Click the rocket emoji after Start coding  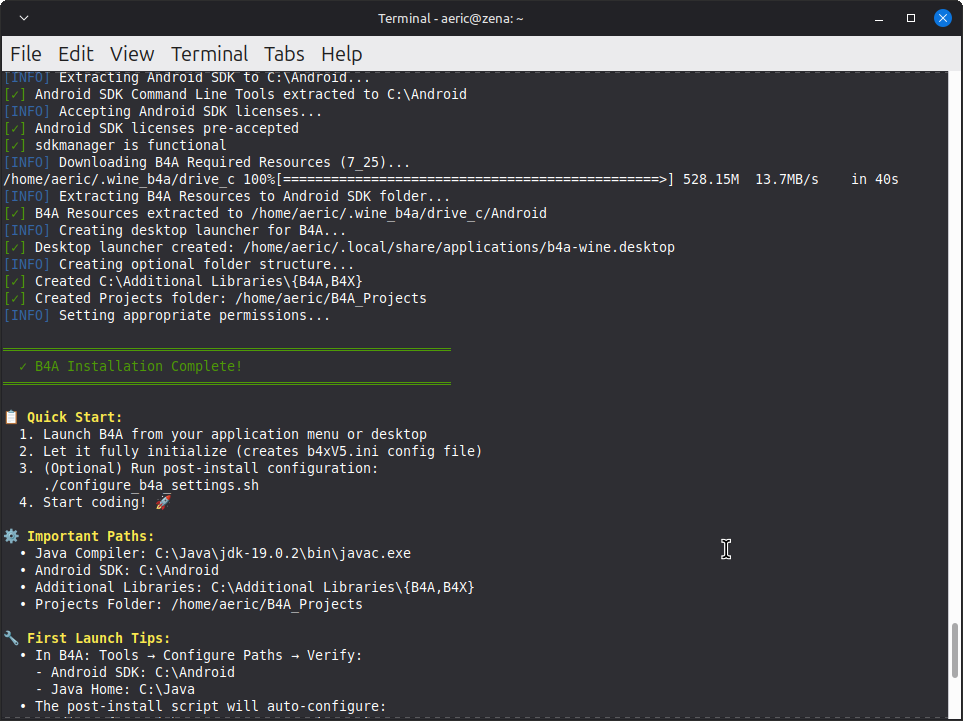click(x=163, y=502)
